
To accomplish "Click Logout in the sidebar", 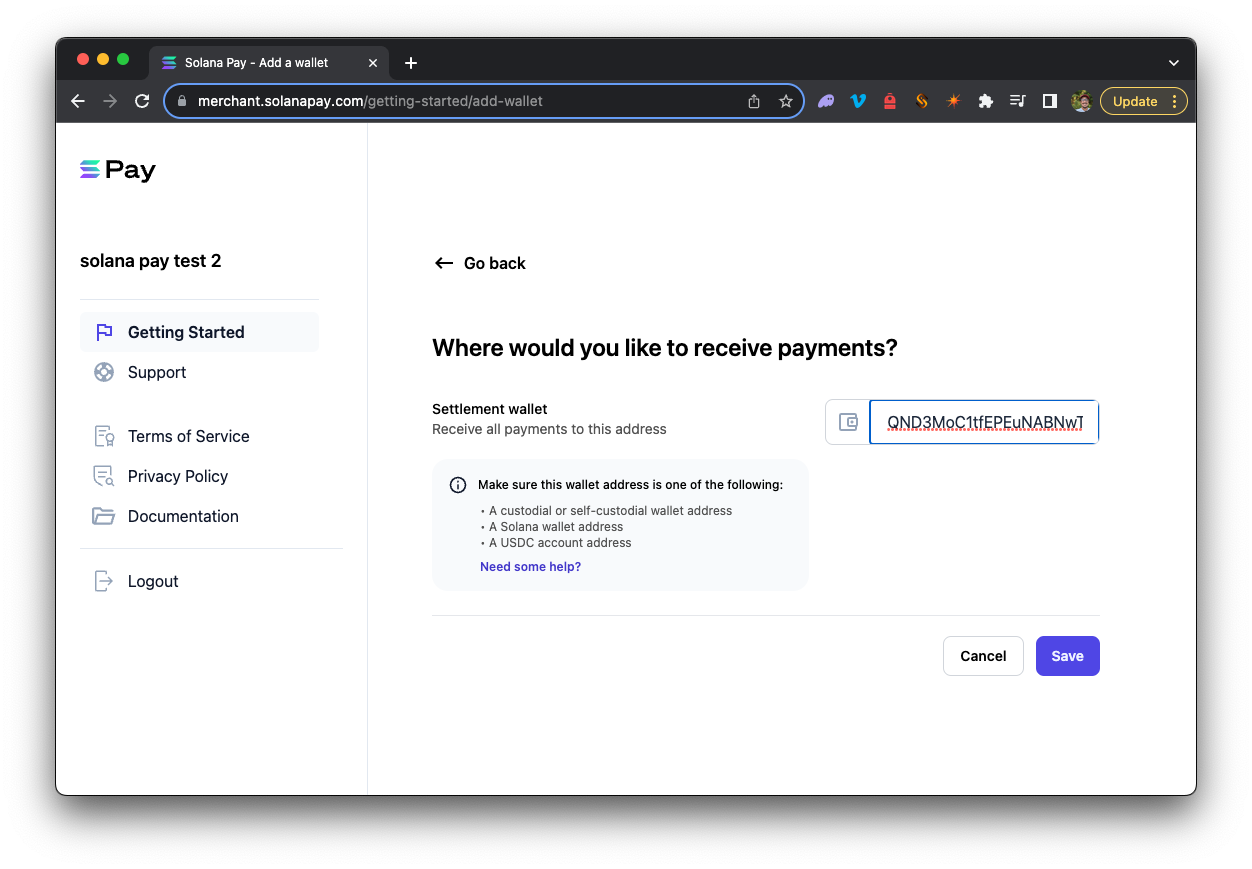I will [x=199, y=581].
